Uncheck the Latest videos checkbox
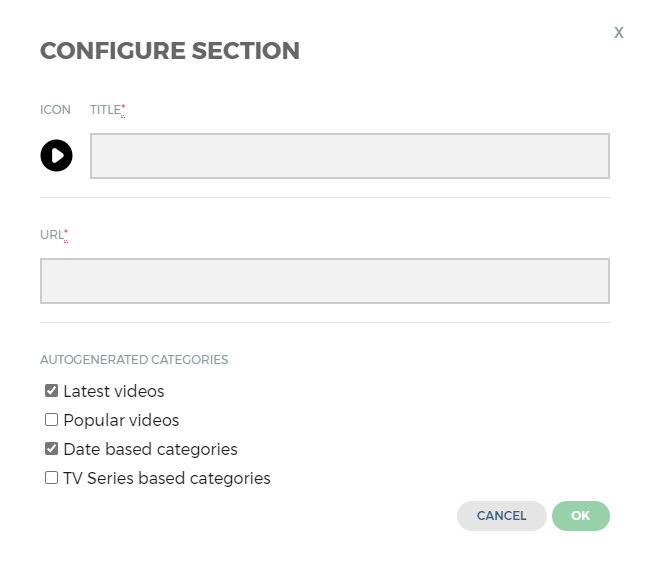650x581 pixels. click(52, 391)
